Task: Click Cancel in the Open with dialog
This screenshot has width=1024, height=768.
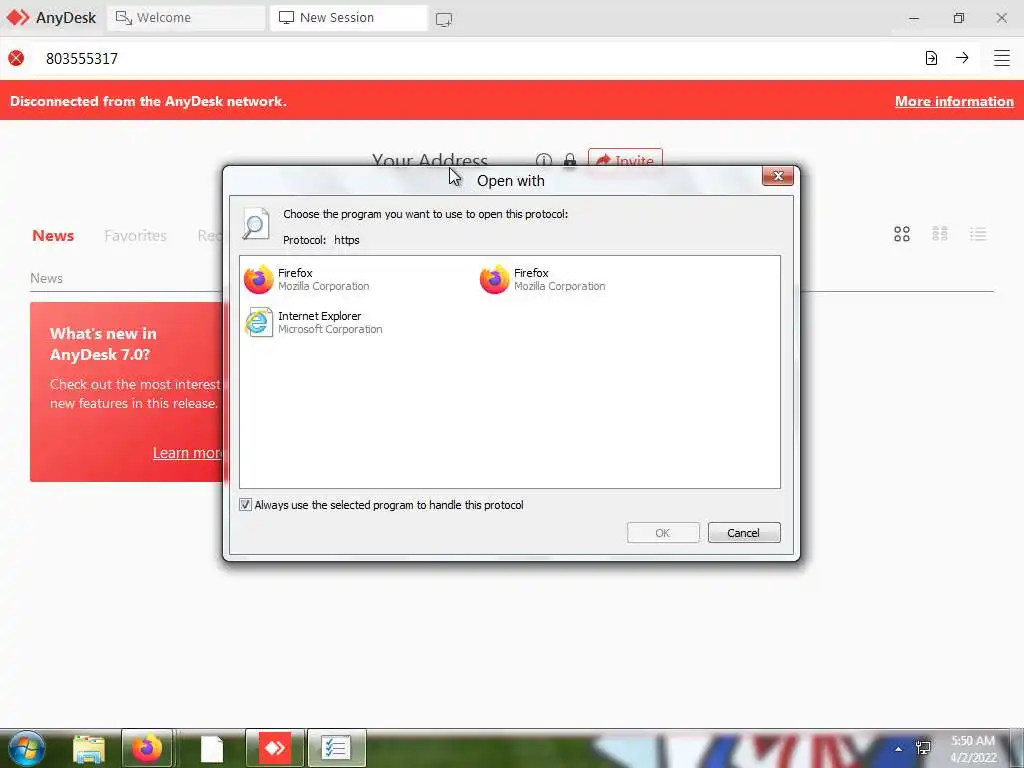Action: tap(744, 533)
